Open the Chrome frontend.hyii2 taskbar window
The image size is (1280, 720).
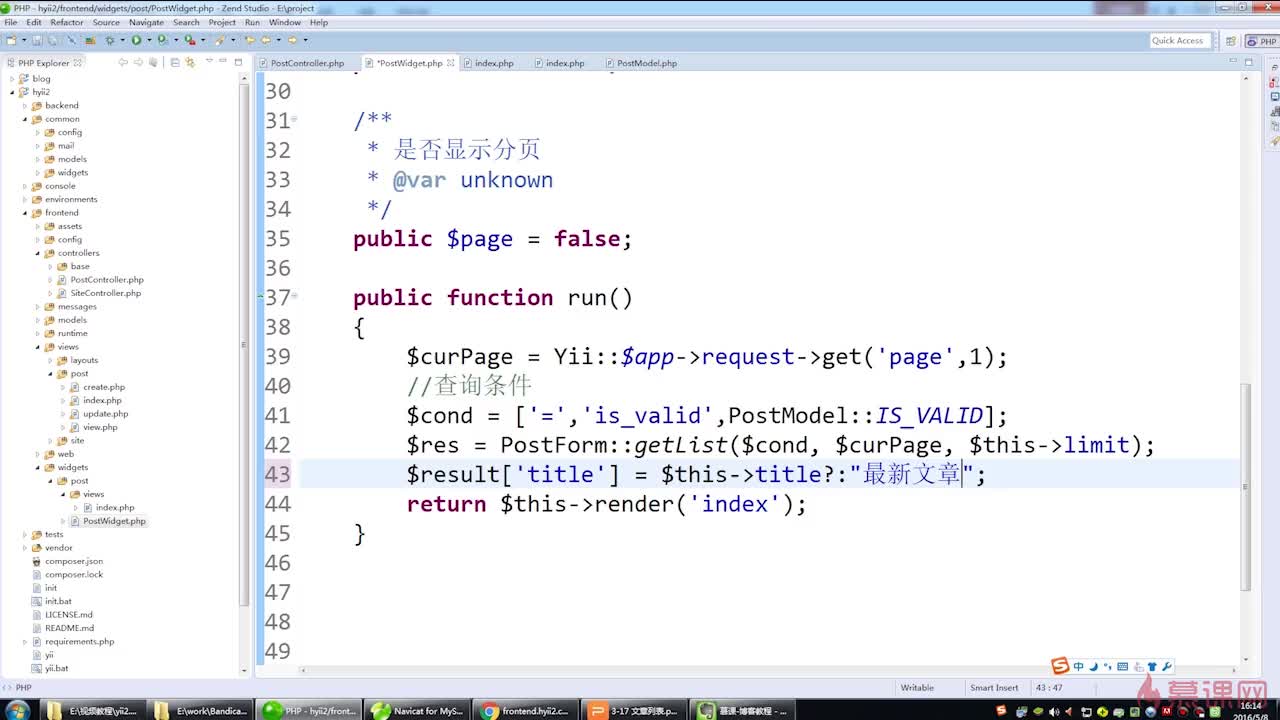tap(526, 710)
